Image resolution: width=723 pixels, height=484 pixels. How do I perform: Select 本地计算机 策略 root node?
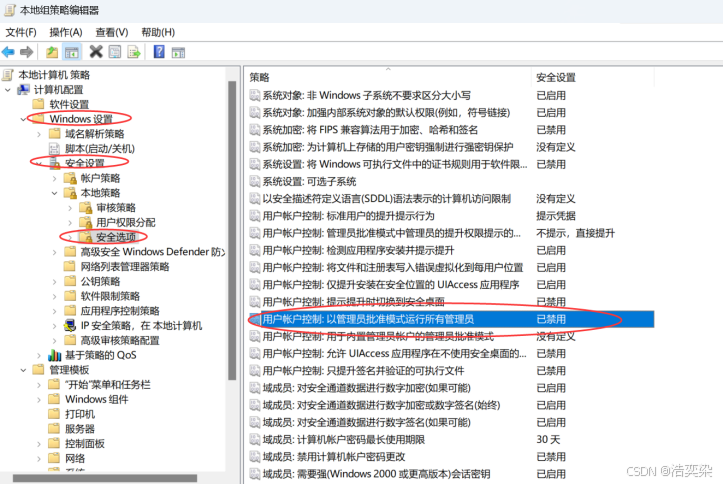[x=54, y=75]
